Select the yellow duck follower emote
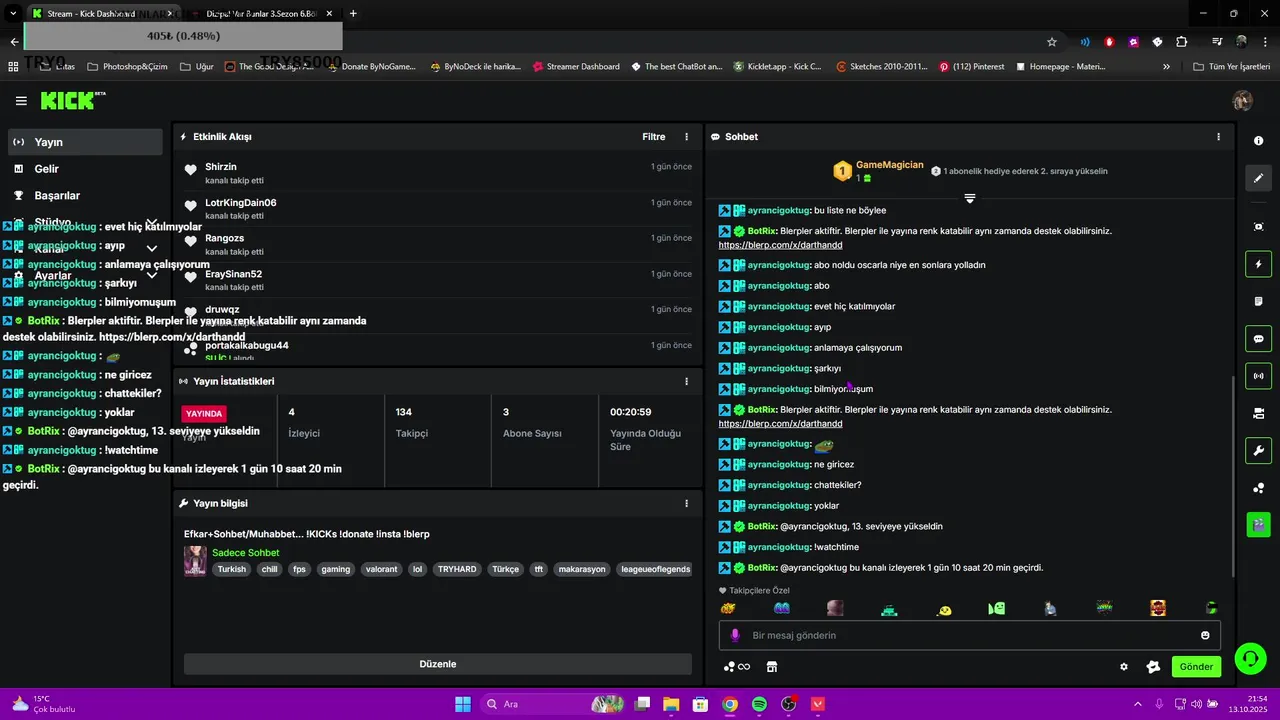This screenshot has width=1280, height=720. pyautogui.click(x=944, y=608)
